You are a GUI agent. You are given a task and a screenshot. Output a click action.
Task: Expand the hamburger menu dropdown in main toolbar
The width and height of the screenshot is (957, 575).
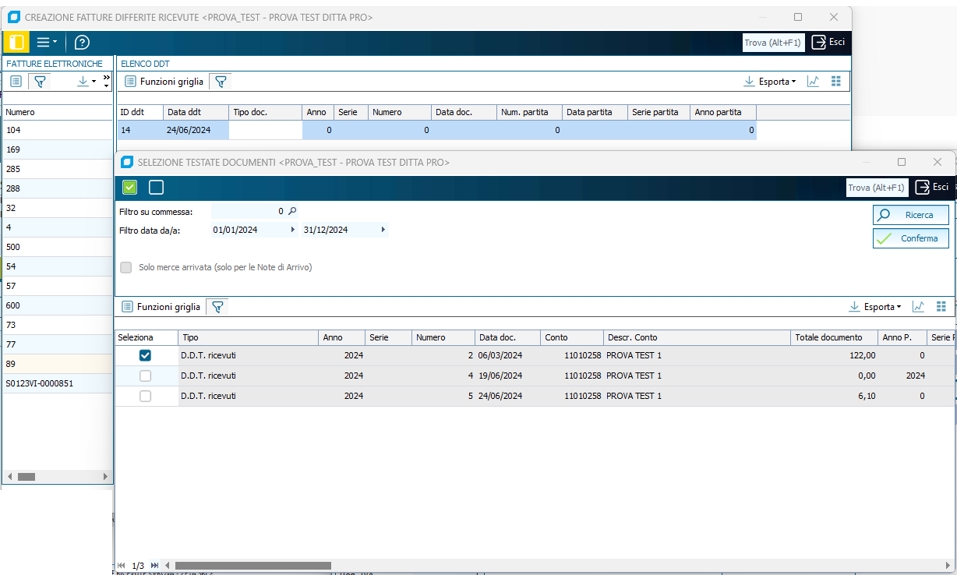tap(47, 42)
